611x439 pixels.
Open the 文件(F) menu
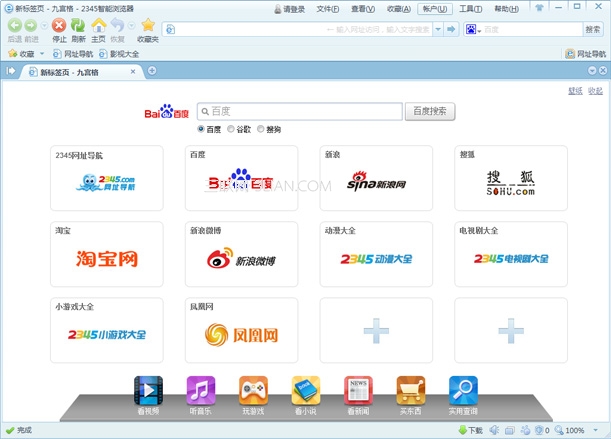click(x=328, y=9)
